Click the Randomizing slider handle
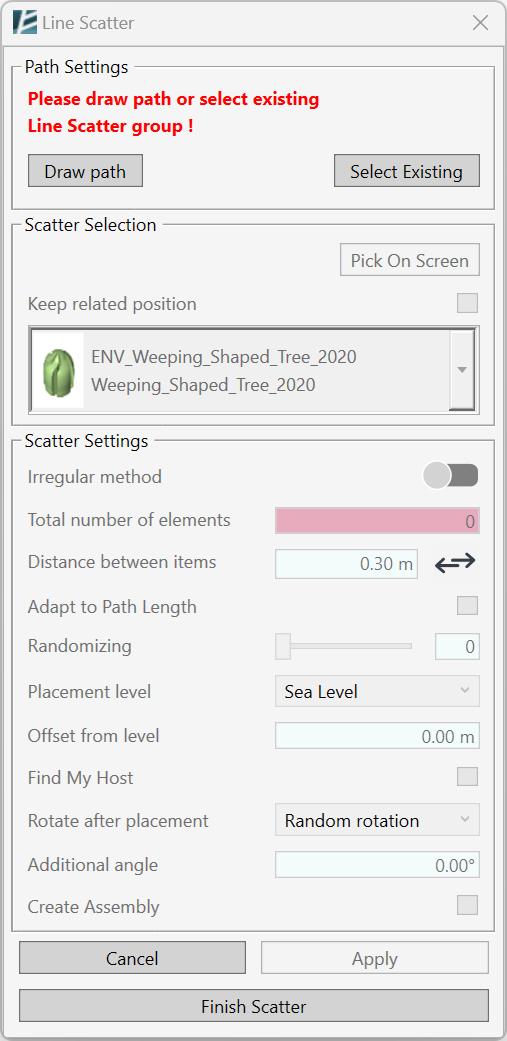This screenshot has height=1041, width=507. pos(283,646)
